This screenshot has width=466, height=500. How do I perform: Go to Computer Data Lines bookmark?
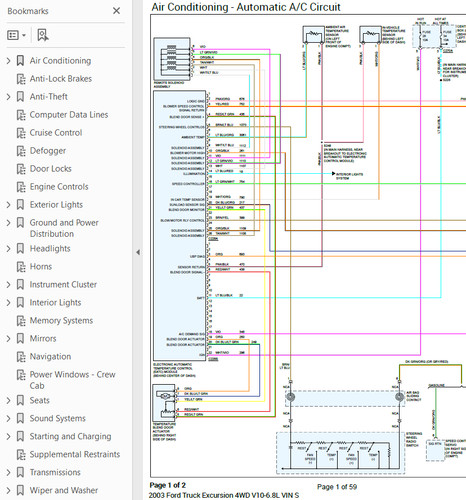coord(69,115)
